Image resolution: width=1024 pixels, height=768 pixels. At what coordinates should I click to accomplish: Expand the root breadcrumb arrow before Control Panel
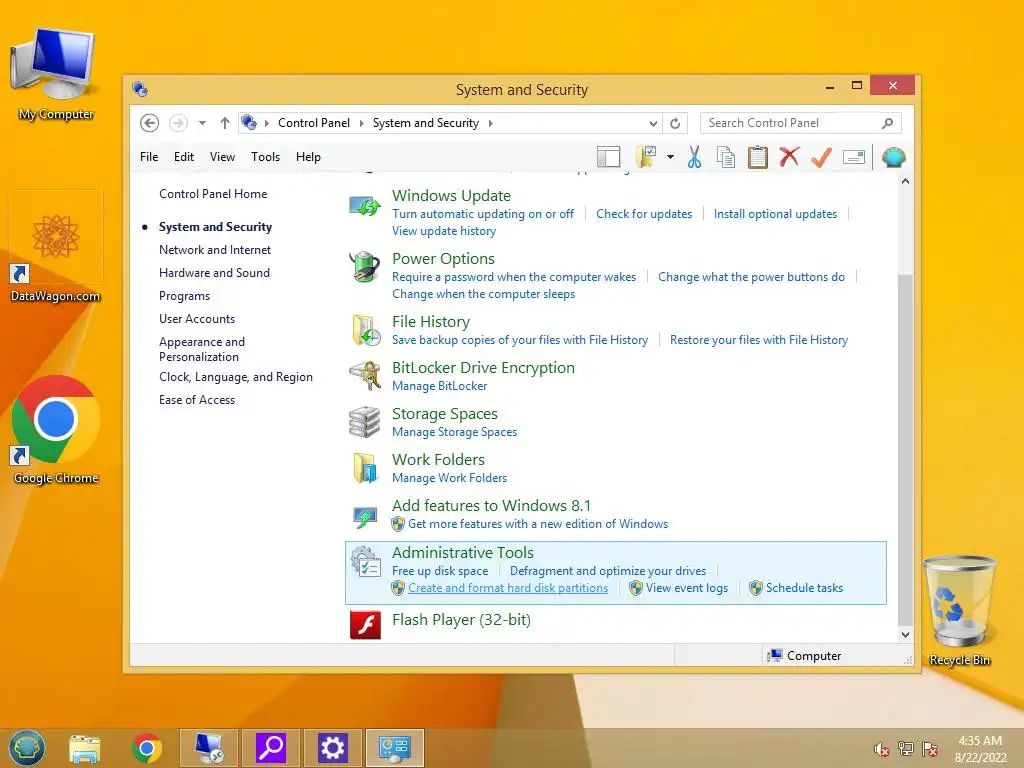pyautogui.click(x=266, y=123)
